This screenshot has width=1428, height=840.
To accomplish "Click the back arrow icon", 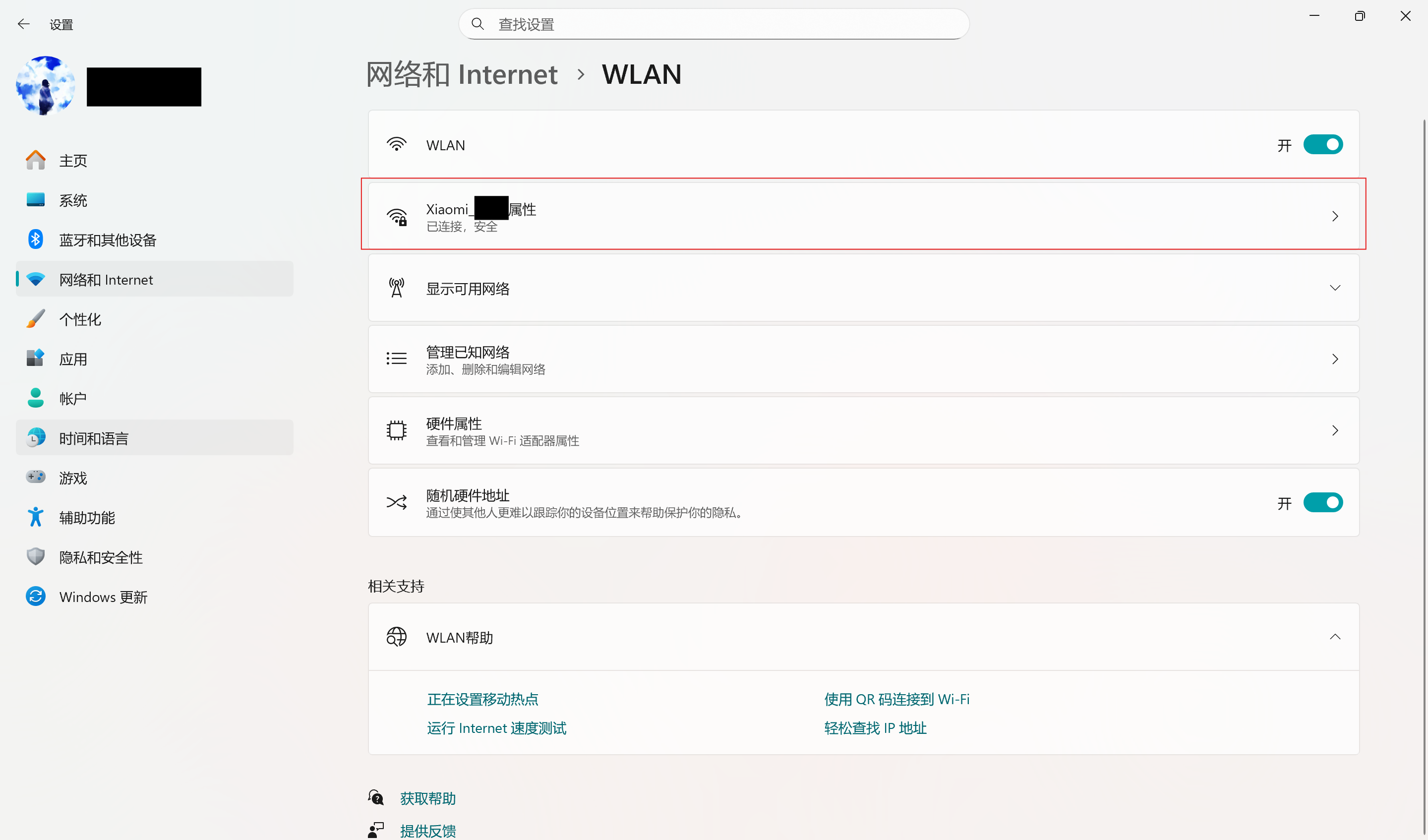I will coord(23,24).
